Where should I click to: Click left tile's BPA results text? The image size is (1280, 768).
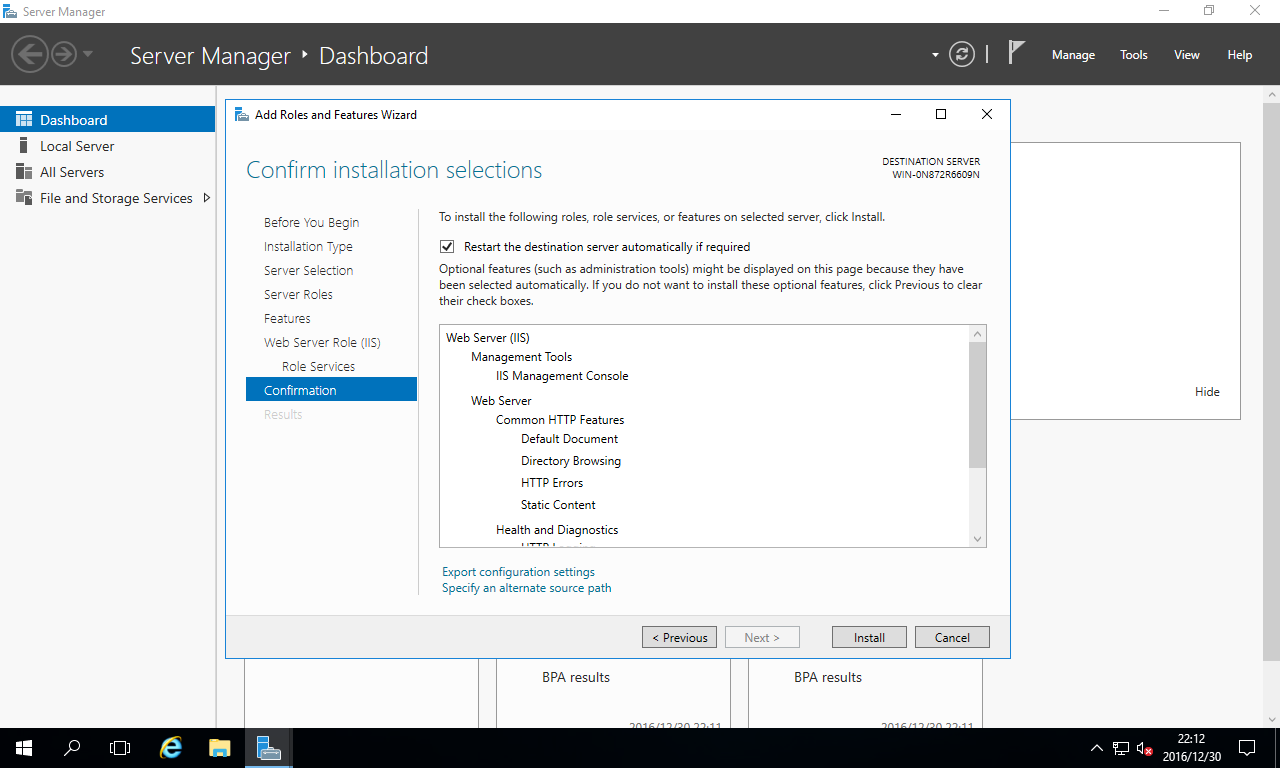pyautogui.click(x=576, y=677)
